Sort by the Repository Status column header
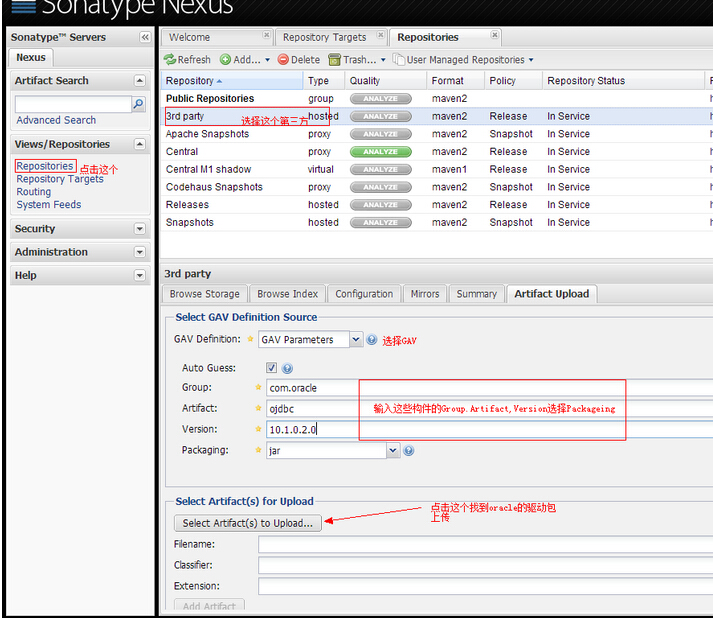 (623, 80)
